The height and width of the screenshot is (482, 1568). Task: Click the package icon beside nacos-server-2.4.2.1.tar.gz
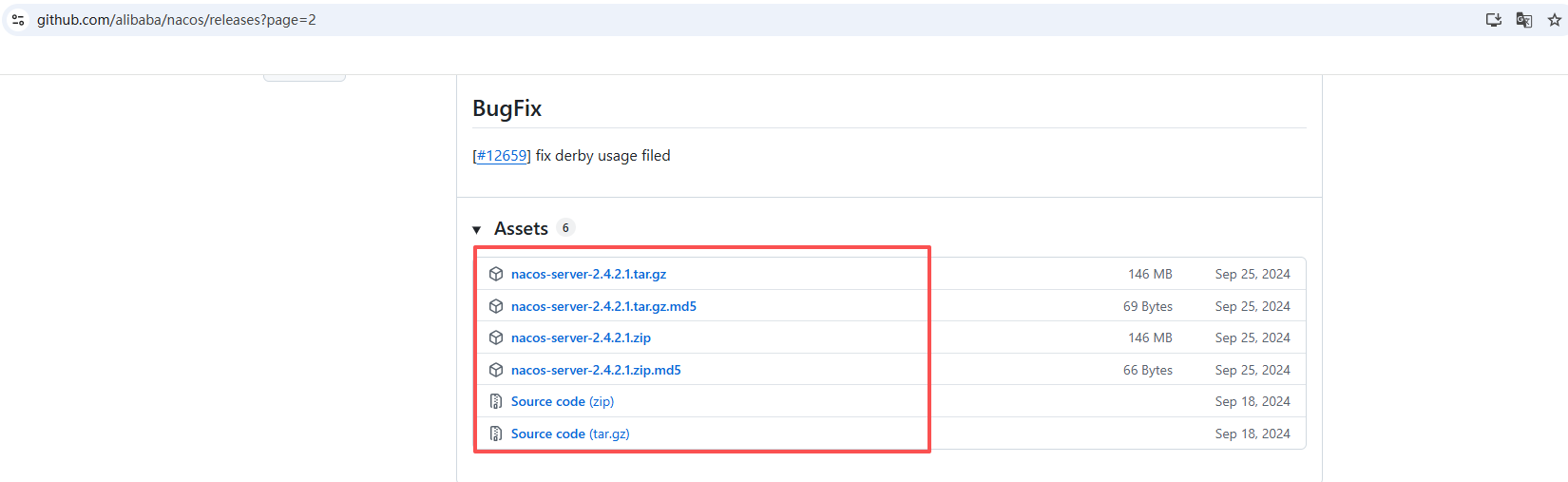click(496, 274)
